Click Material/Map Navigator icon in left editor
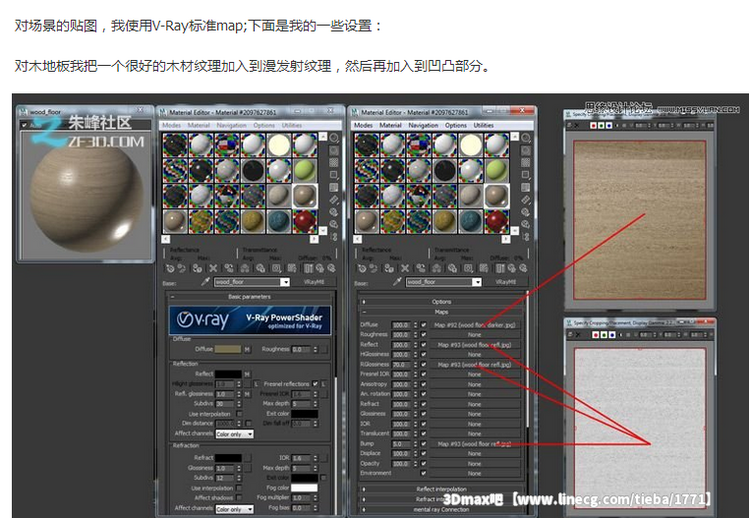Screen dimensions: 750x518 click(334, 236)
